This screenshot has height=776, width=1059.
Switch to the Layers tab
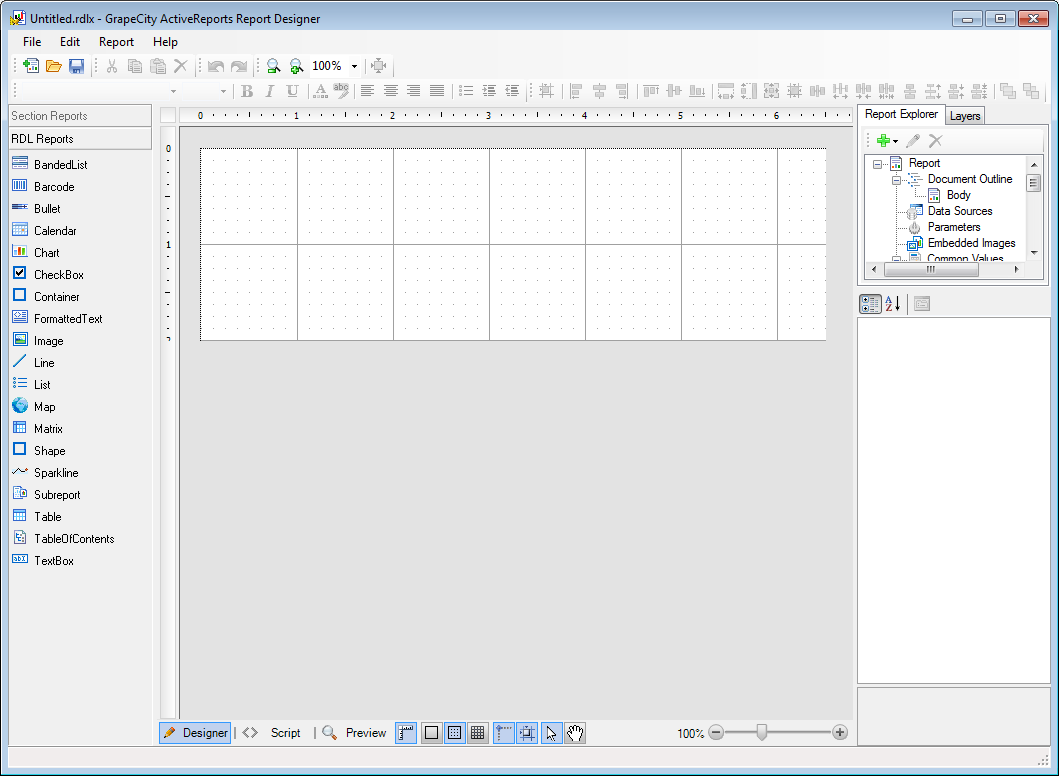(x=964, y=116)
